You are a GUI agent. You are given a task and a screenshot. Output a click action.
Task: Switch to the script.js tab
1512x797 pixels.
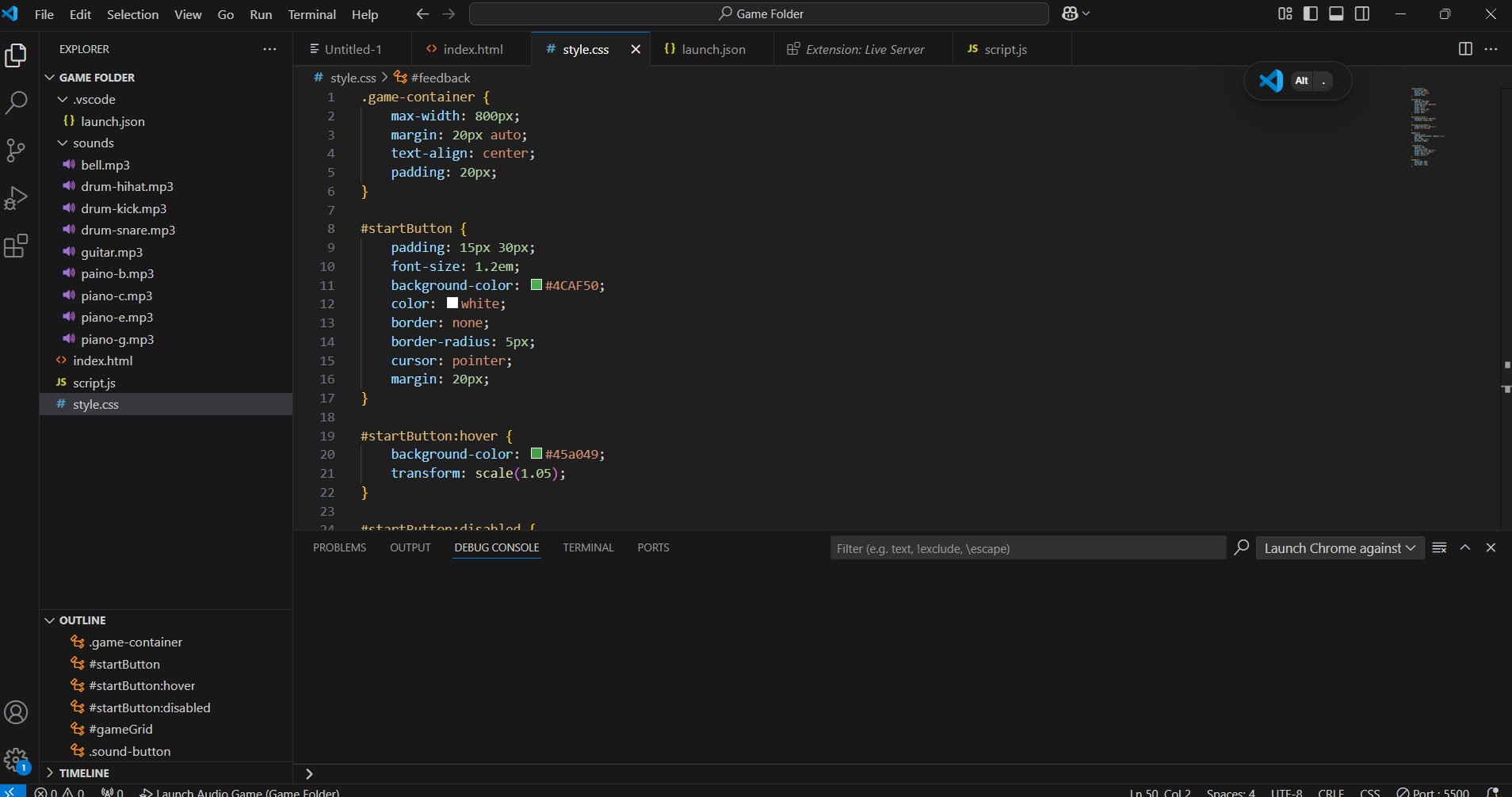click(x=1005, y=49)
